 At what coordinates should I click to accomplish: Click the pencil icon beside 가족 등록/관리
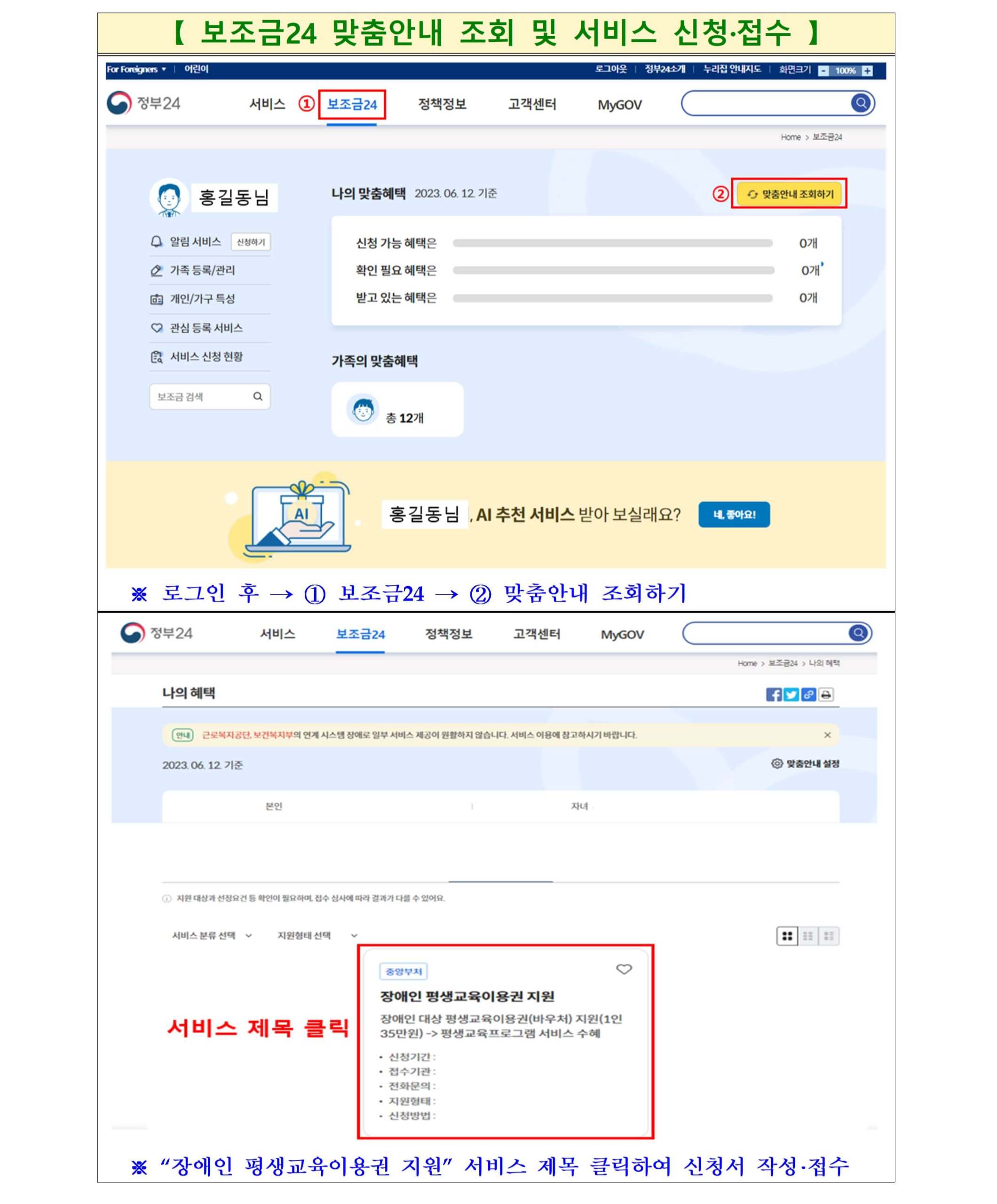156,271
